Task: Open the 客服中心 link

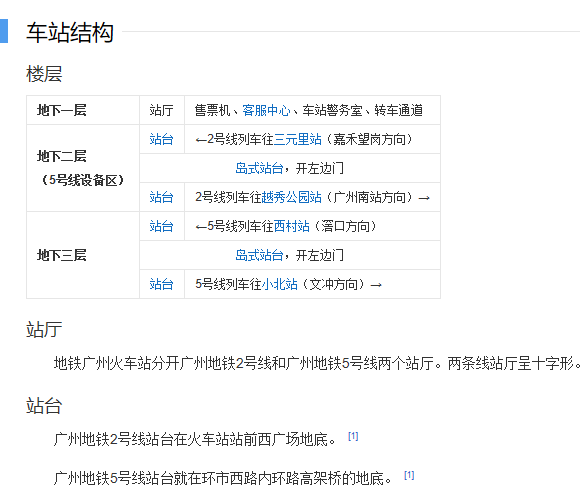Action: pos(266,110)
